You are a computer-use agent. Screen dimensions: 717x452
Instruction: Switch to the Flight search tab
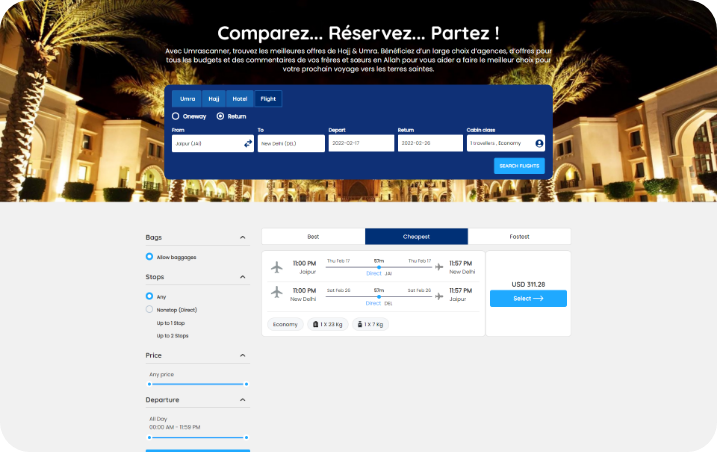tap(268, 99)
